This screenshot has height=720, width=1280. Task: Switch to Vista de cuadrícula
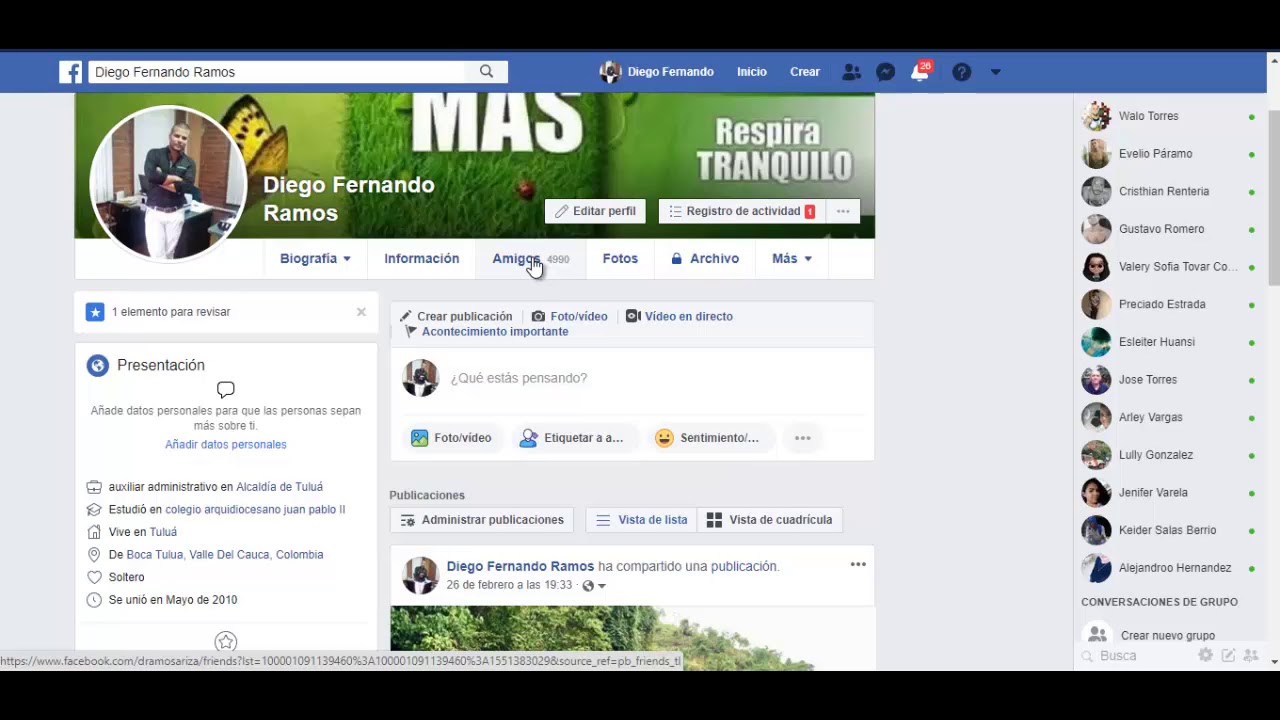point(769,520)
